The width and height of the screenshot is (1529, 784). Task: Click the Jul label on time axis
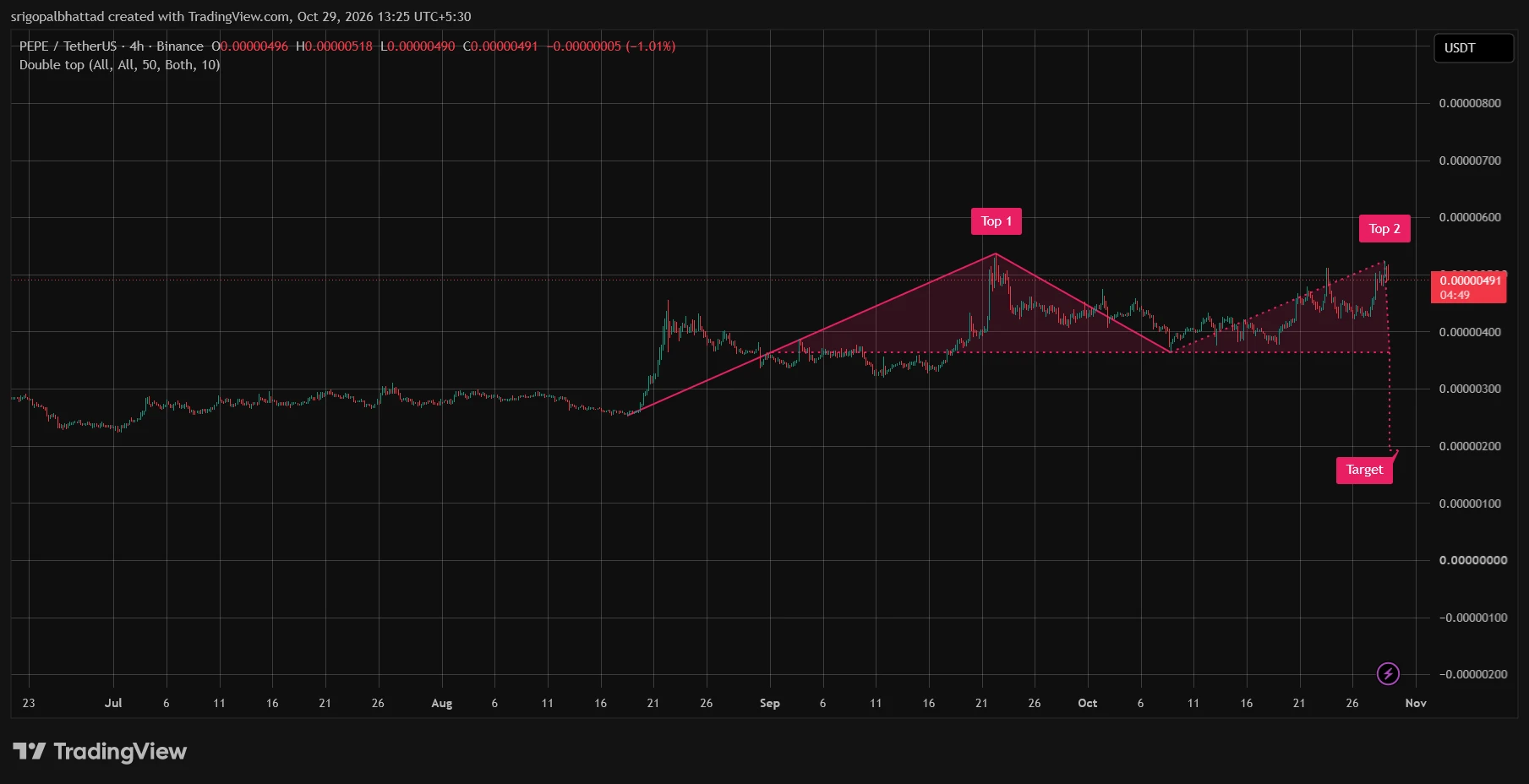pyautogui.click(x=113, y=703)
